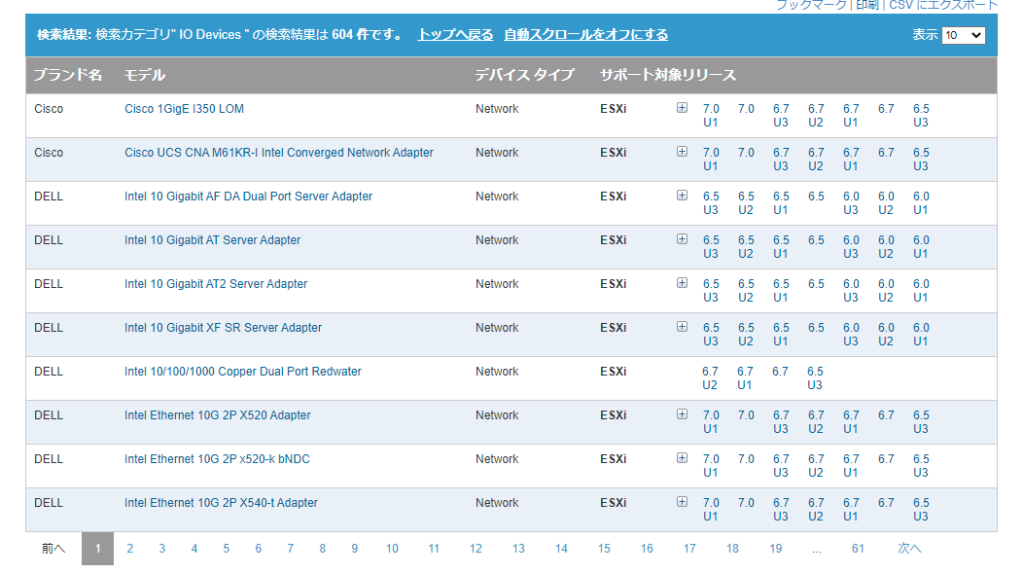Jump to last results page 61
1024x574 pixels.
point(858,549)
